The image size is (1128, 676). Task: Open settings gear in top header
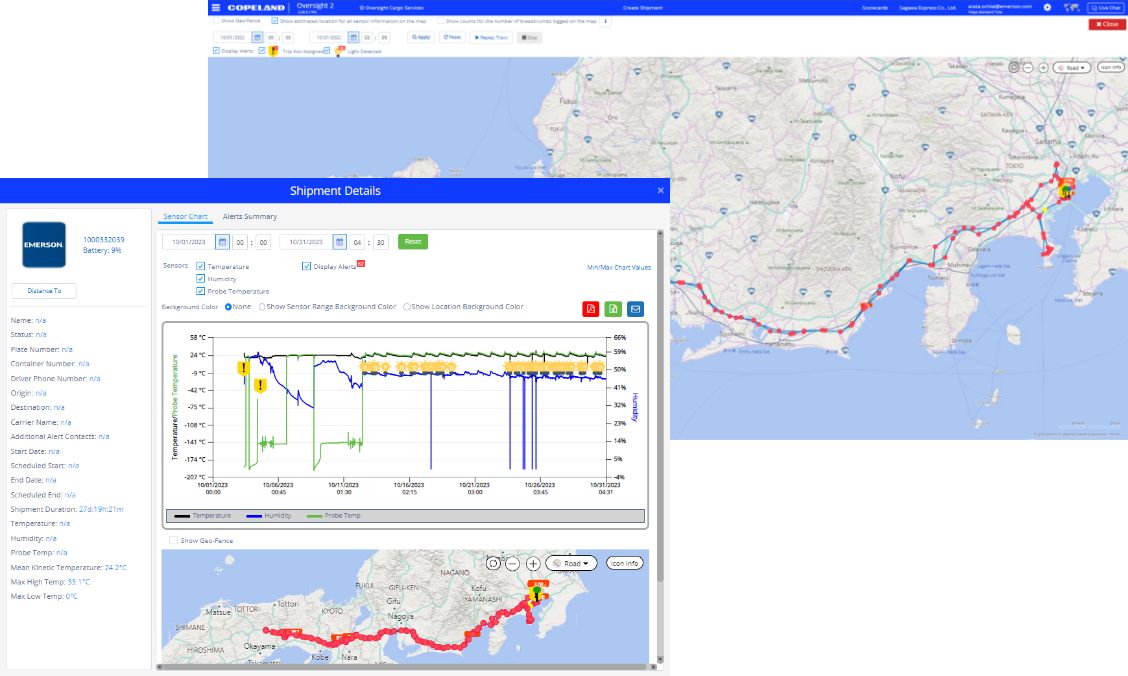point(1047,7)
